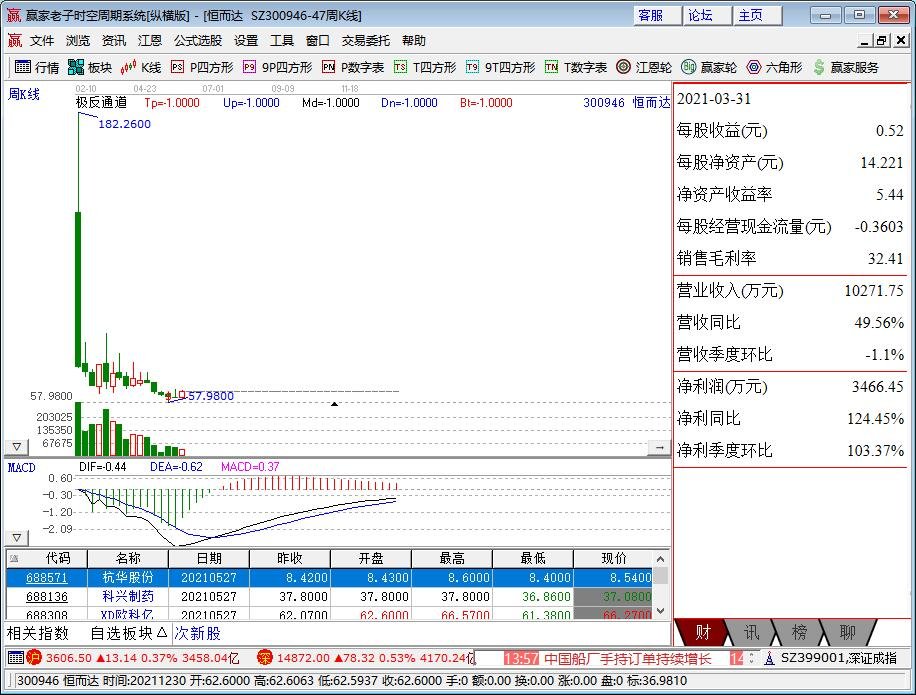Open the 9P四方形 tool
The width and height of the screenshot is (916, 695).
[x=277, y=67]
